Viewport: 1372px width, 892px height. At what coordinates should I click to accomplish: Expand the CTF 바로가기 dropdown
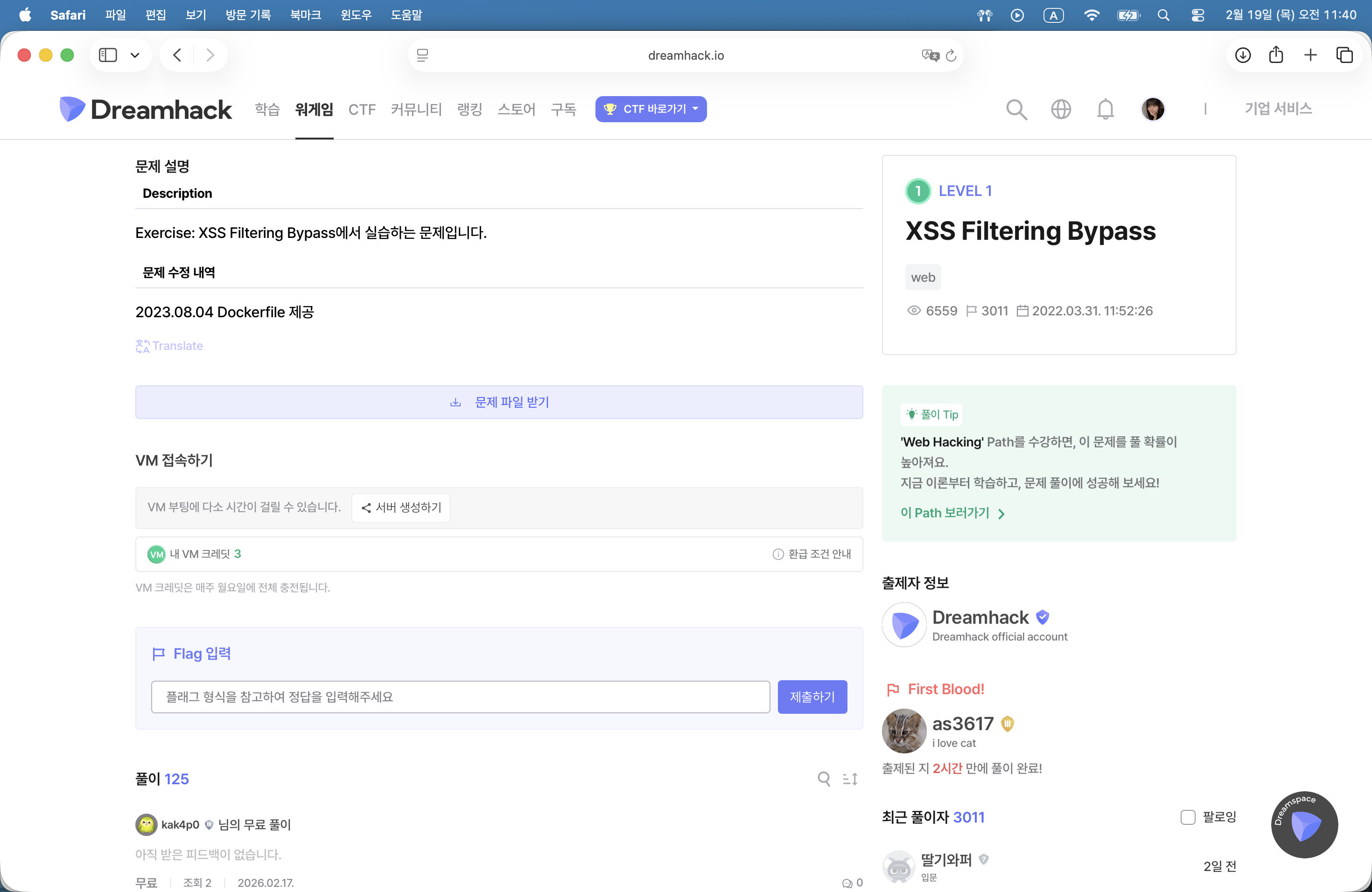651,110
